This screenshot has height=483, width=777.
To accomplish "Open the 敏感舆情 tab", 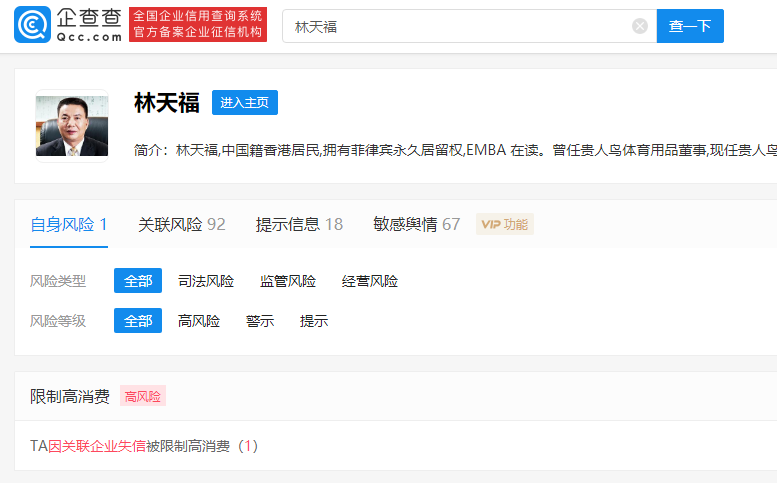I will tap(416, 224).
